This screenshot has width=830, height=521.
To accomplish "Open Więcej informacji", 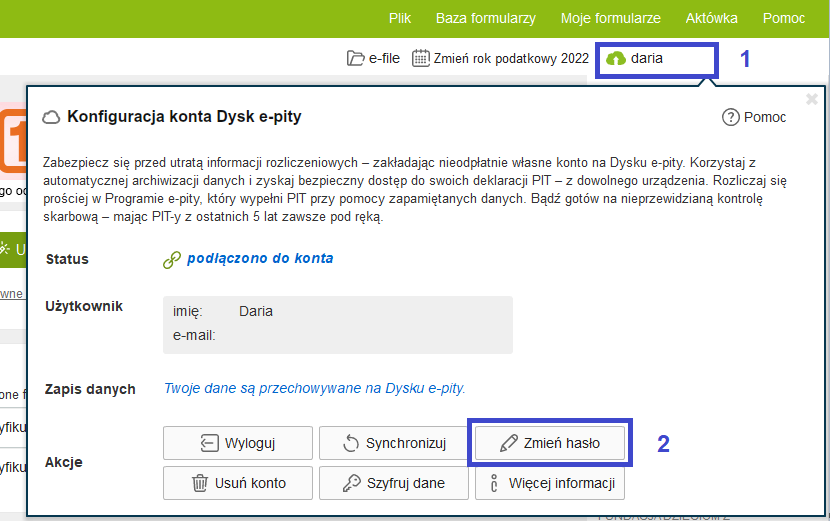I will (x=549, y=483).
